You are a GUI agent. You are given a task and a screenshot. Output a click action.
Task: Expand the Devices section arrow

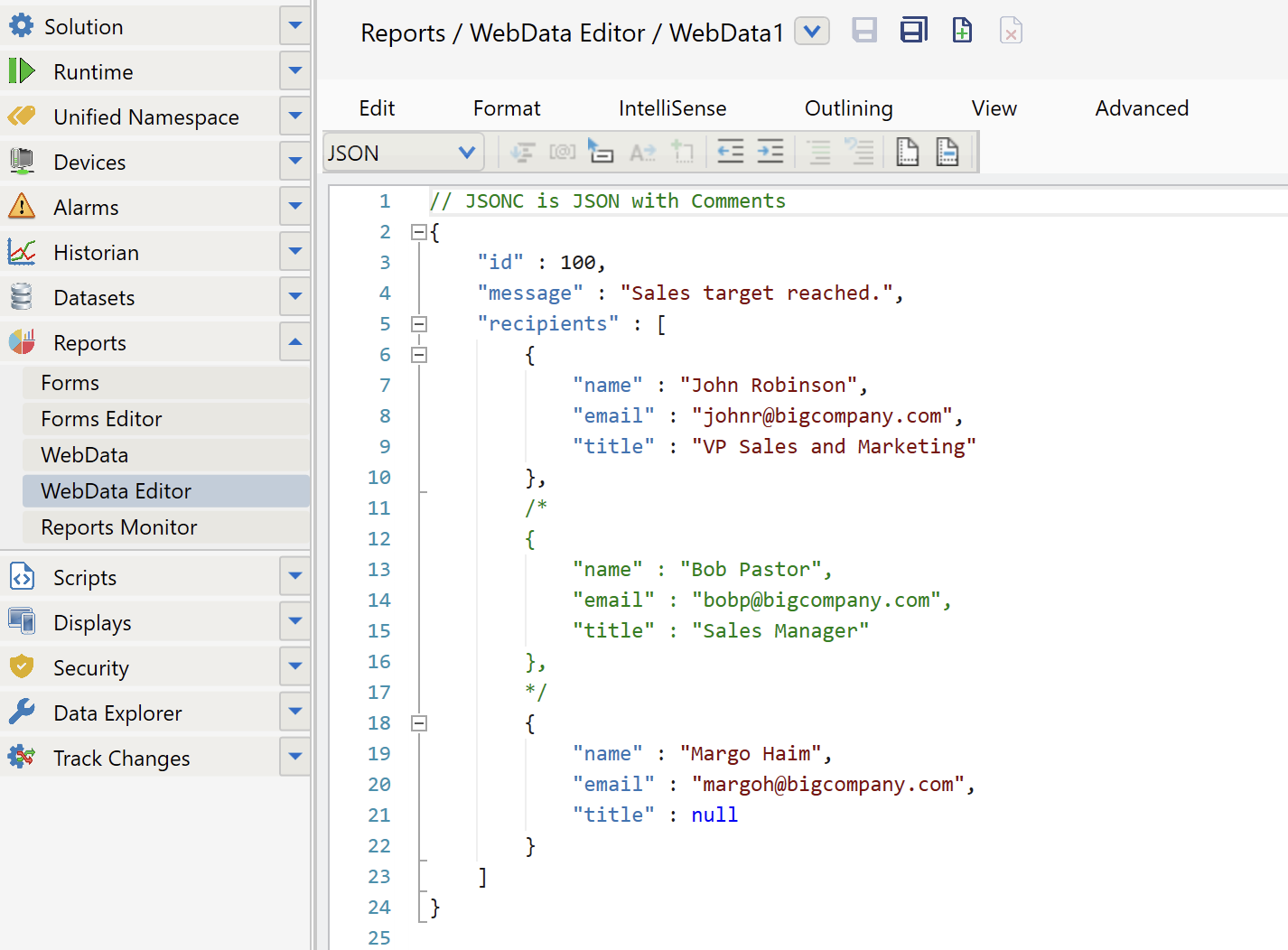(294, 162)
